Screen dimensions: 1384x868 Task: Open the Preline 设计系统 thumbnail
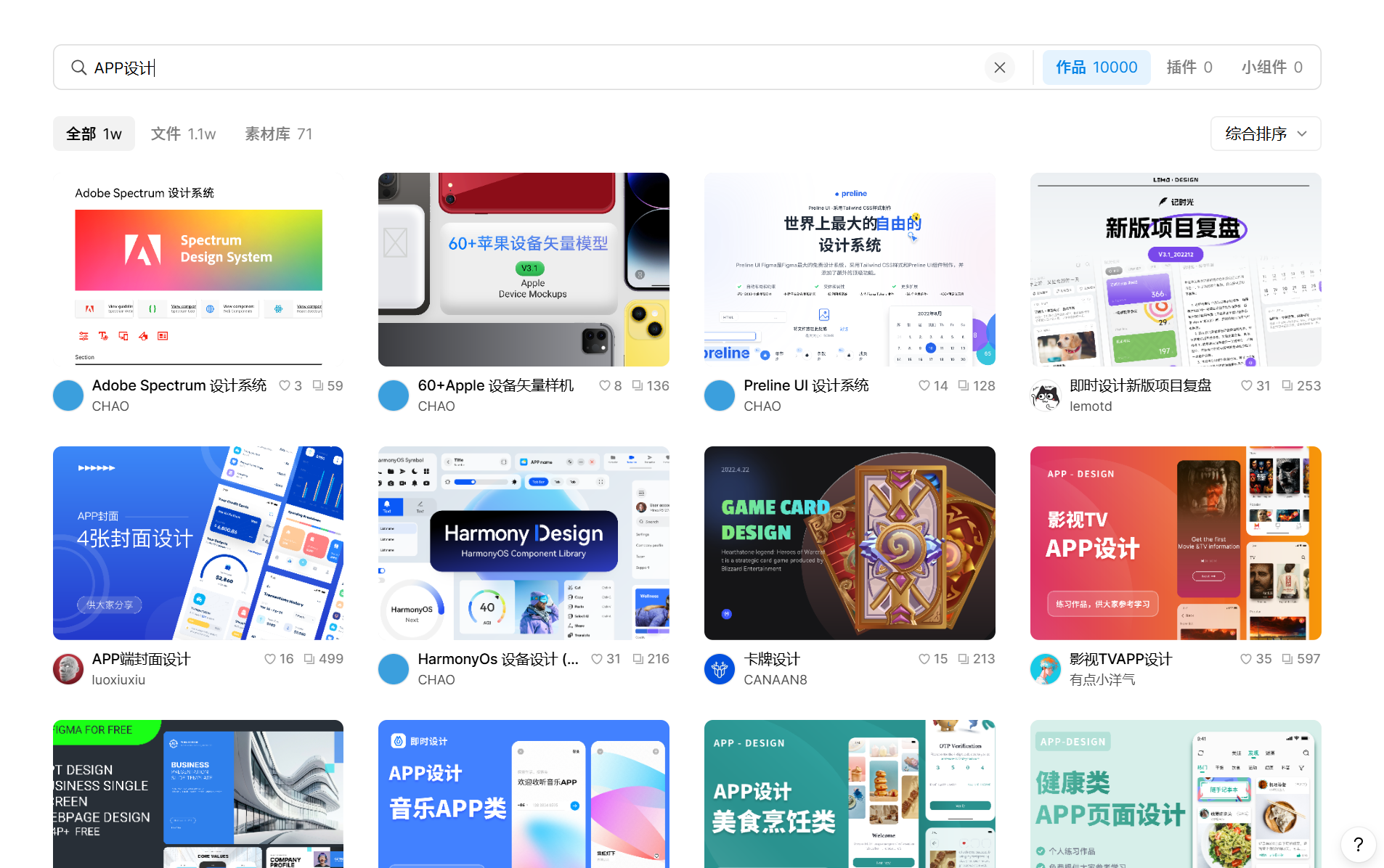[x=850, y=269]
